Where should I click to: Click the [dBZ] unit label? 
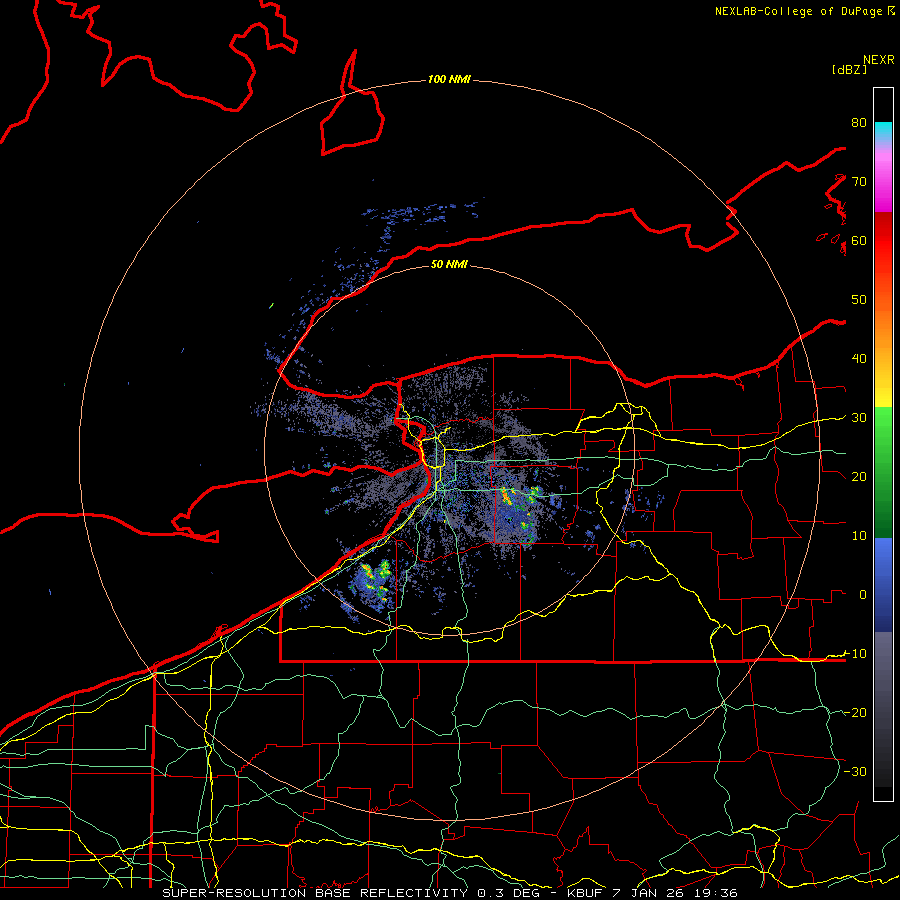pyautogui.click(x=849, y=70)
